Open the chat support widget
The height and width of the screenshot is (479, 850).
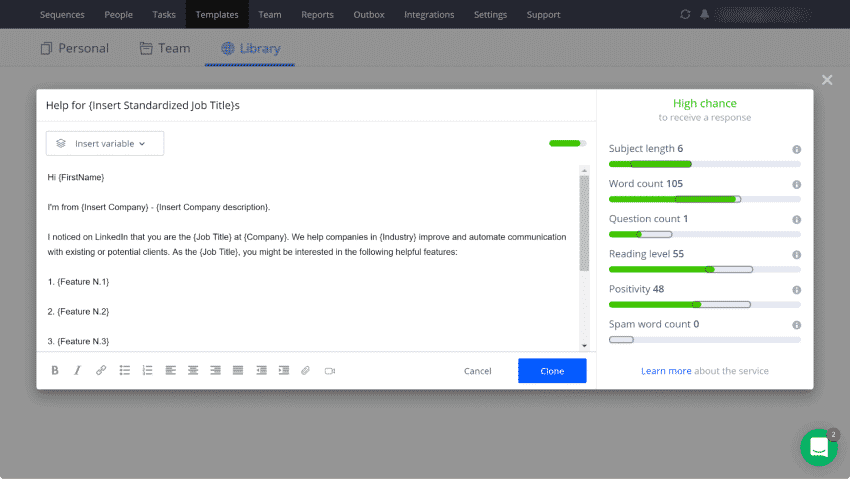tap(819, 448)
